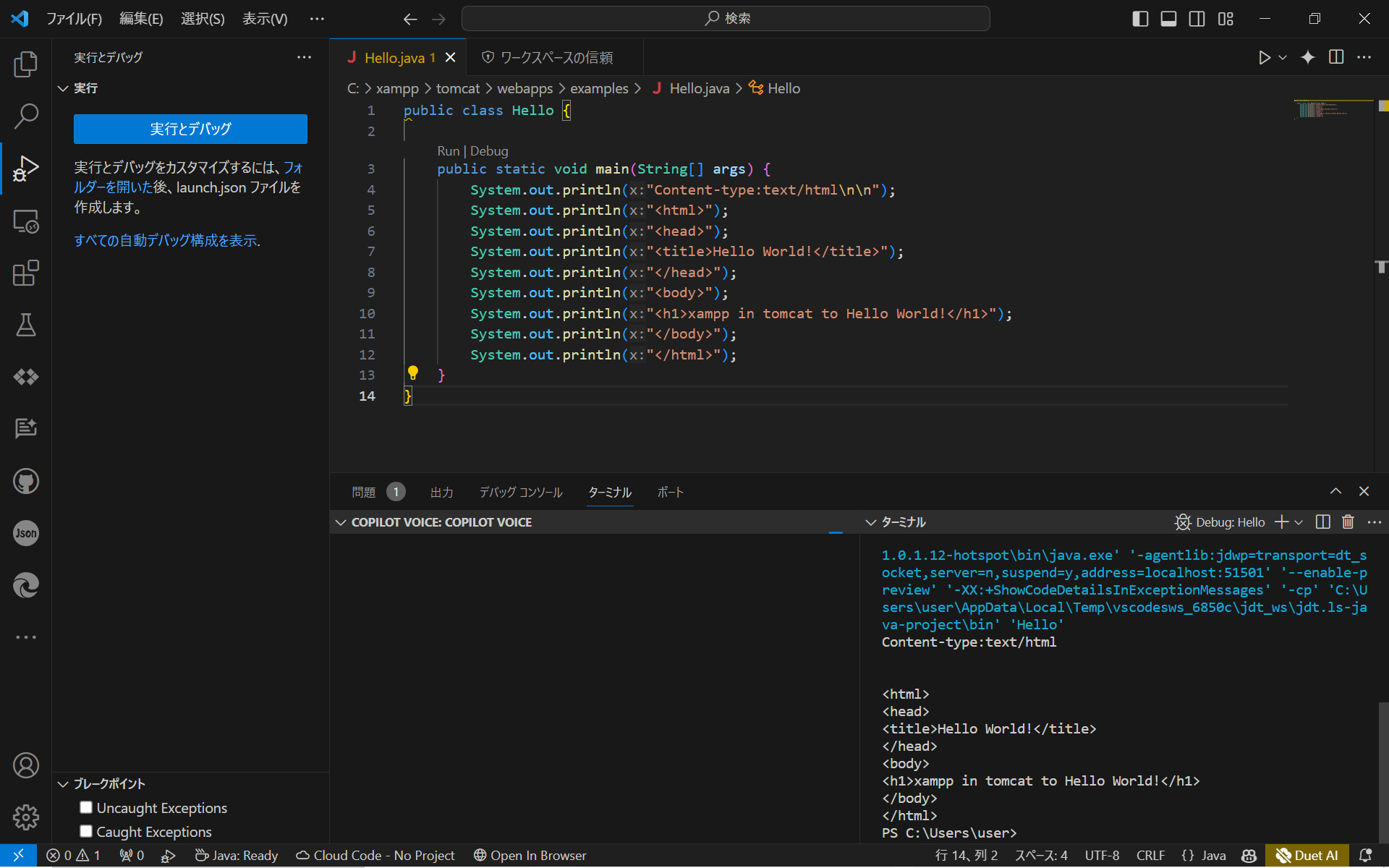Open new terminal launch profile dropdown

coord(1299,522)
